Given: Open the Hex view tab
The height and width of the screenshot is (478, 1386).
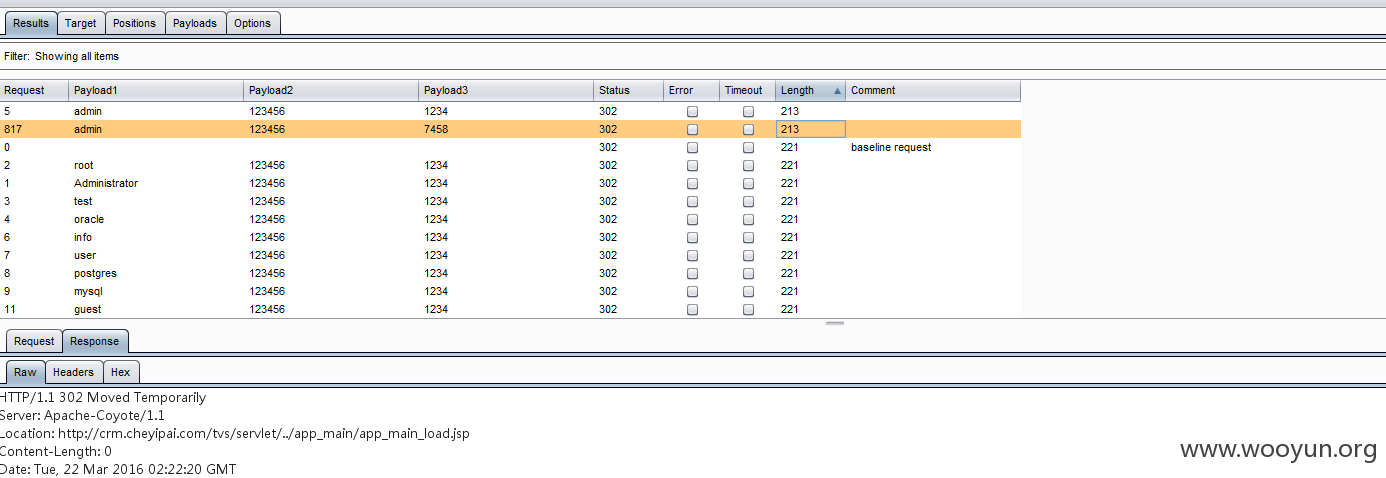Looking at the screenshot, I should point(121,372).
